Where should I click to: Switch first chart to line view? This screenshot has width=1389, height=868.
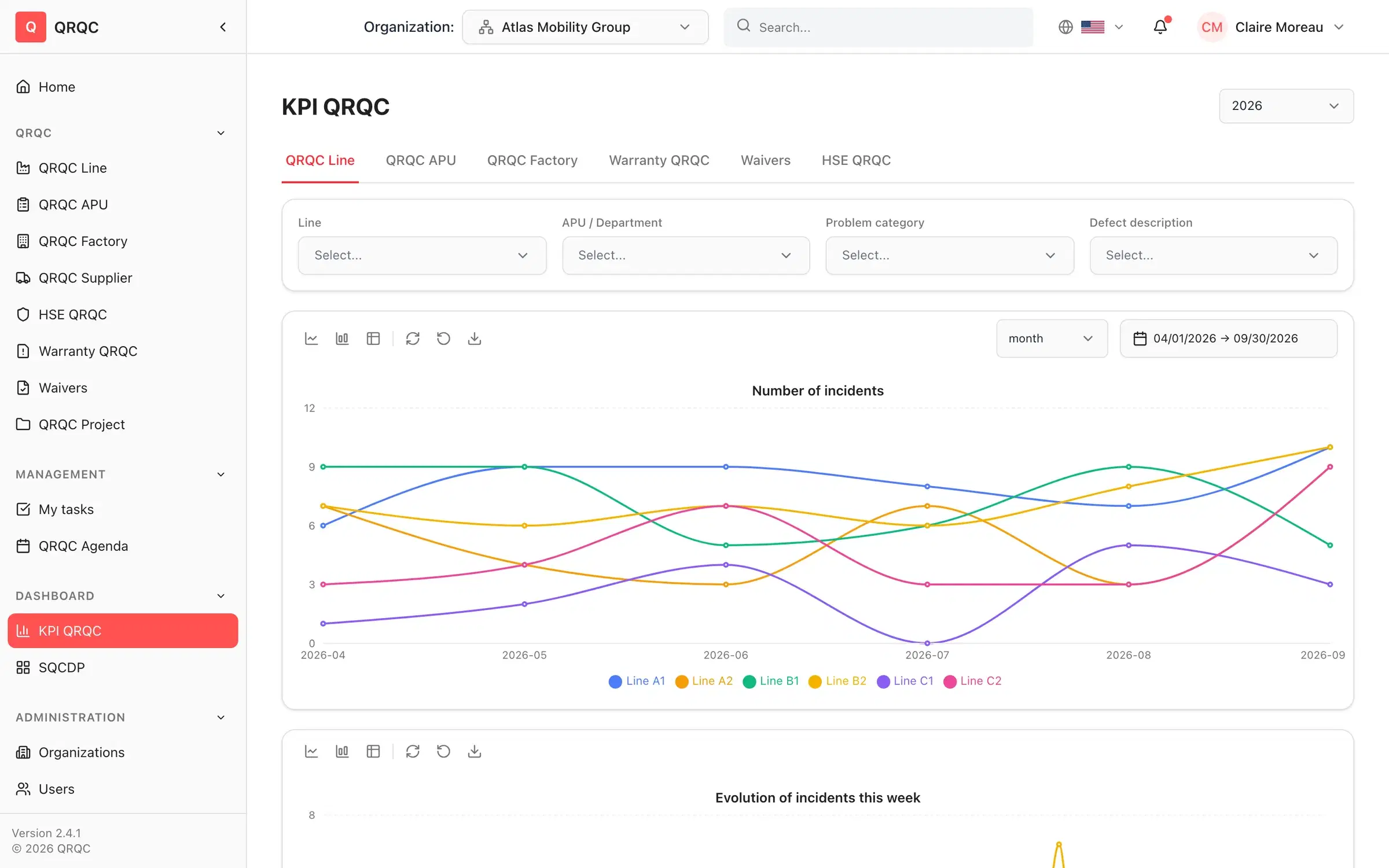coord(311,339)
